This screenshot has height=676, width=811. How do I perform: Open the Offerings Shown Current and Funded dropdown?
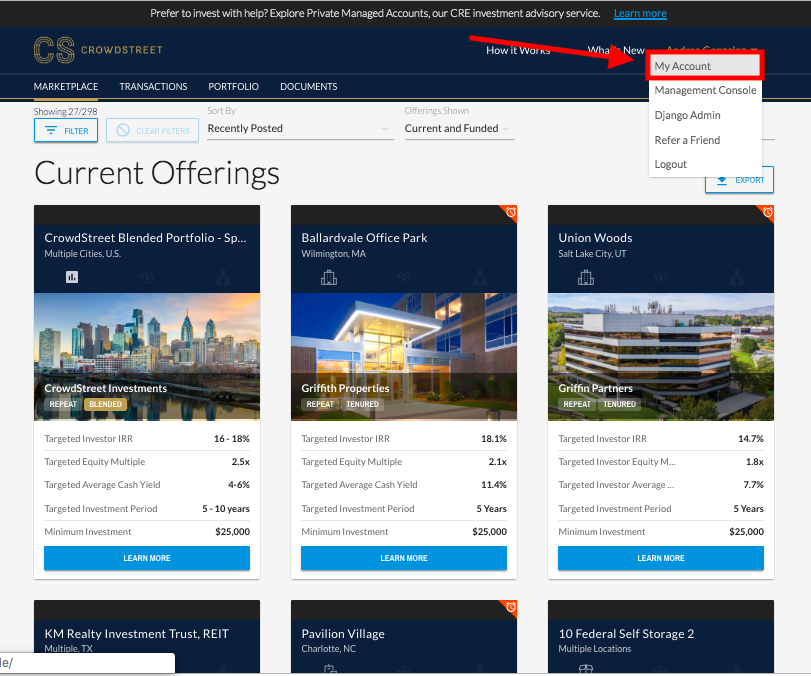click(x=459, y=128)
